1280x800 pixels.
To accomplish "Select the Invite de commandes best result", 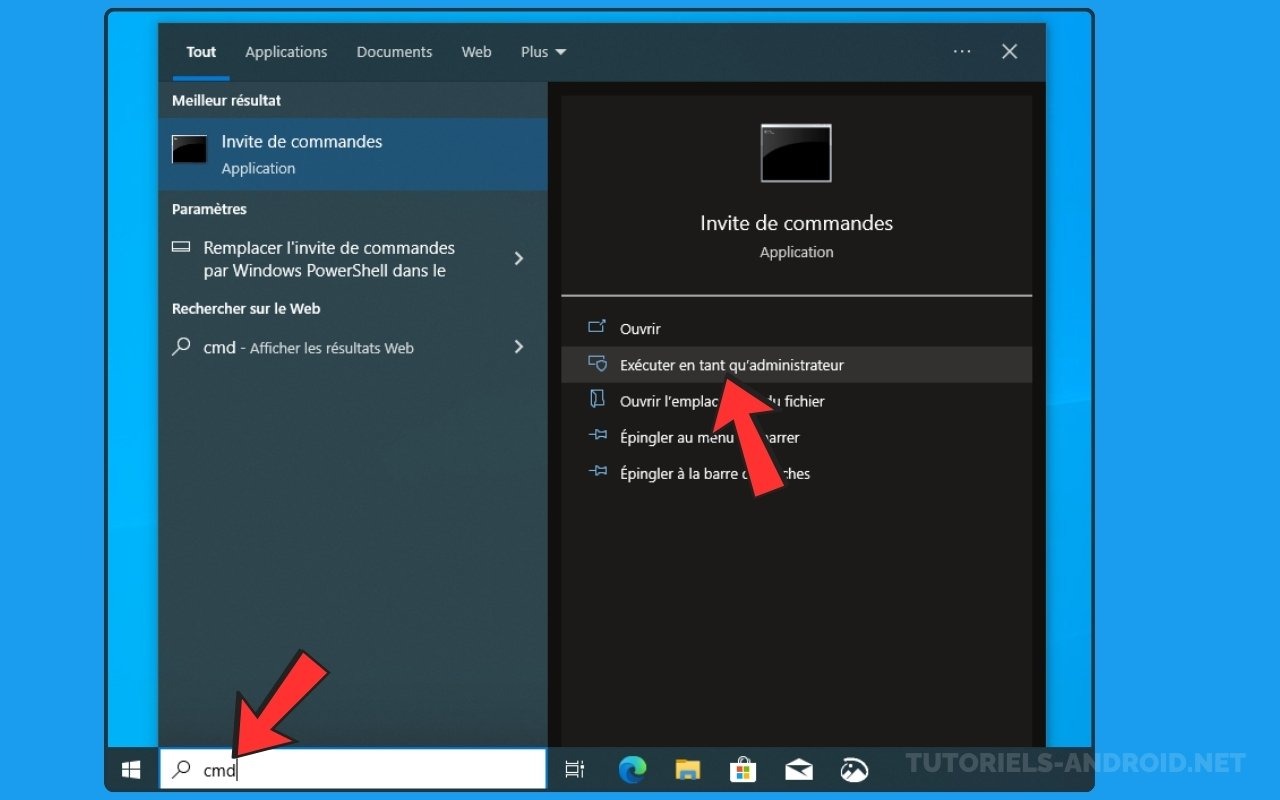I will click(x=353, y=154).
